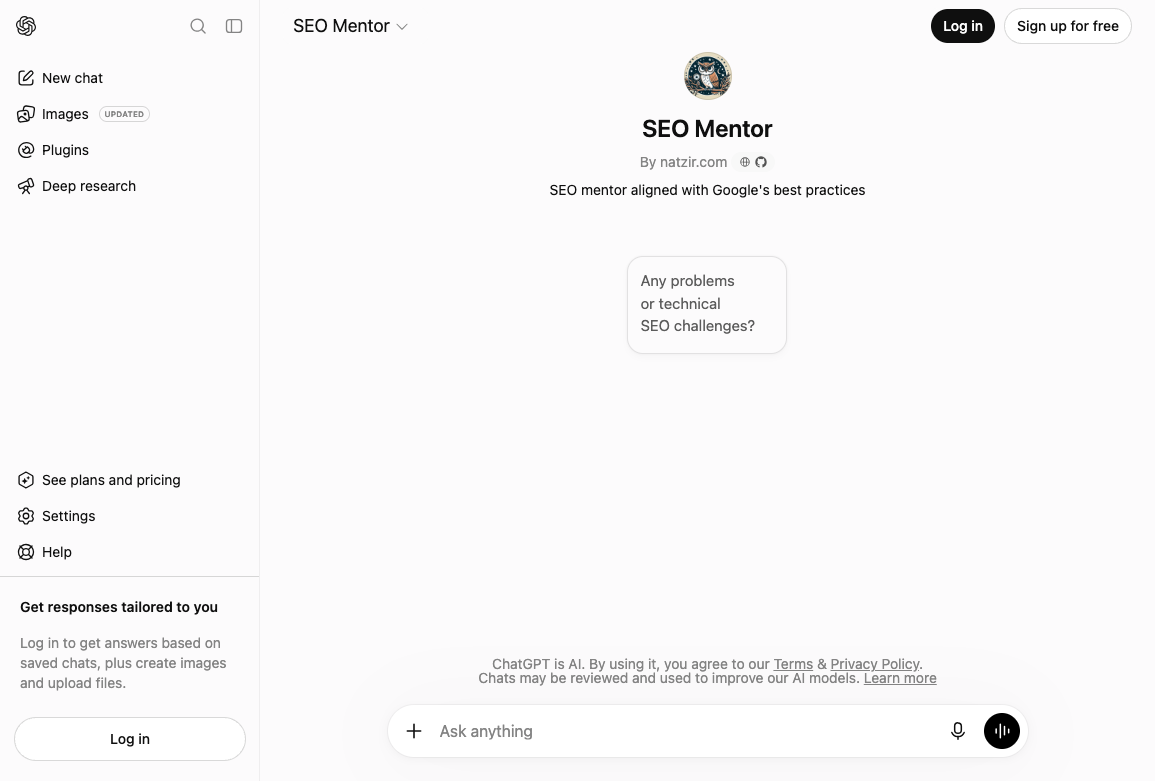
Task: Open the Privacy Policy link
Action: click(x=874, y=664)
